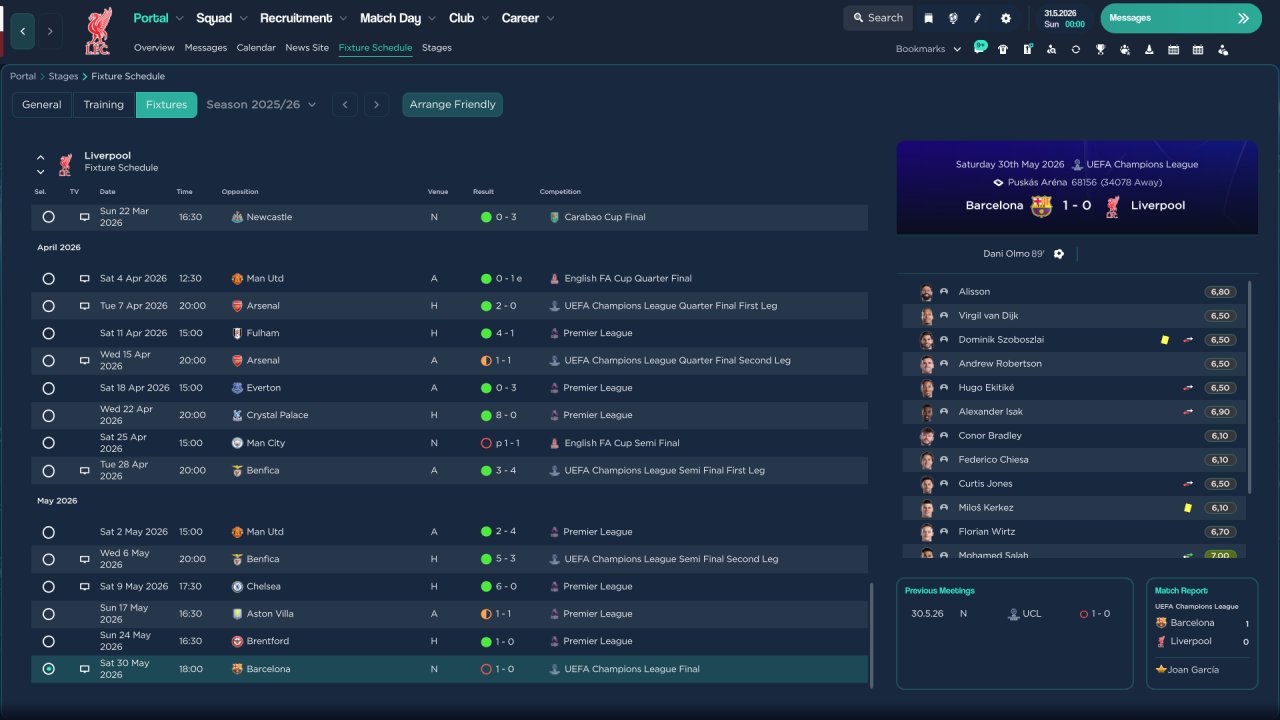The width and height of the screenshot is (1280, 720).
Task: Click the pencil edit icon in top bar
Action: (978, 18)
